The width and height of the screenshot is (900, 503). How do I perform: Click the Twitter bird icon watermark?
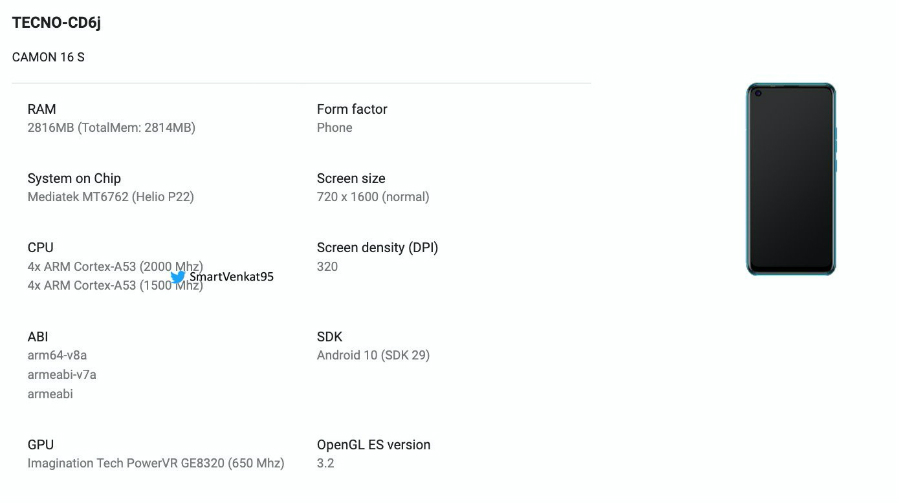[178, 277]
